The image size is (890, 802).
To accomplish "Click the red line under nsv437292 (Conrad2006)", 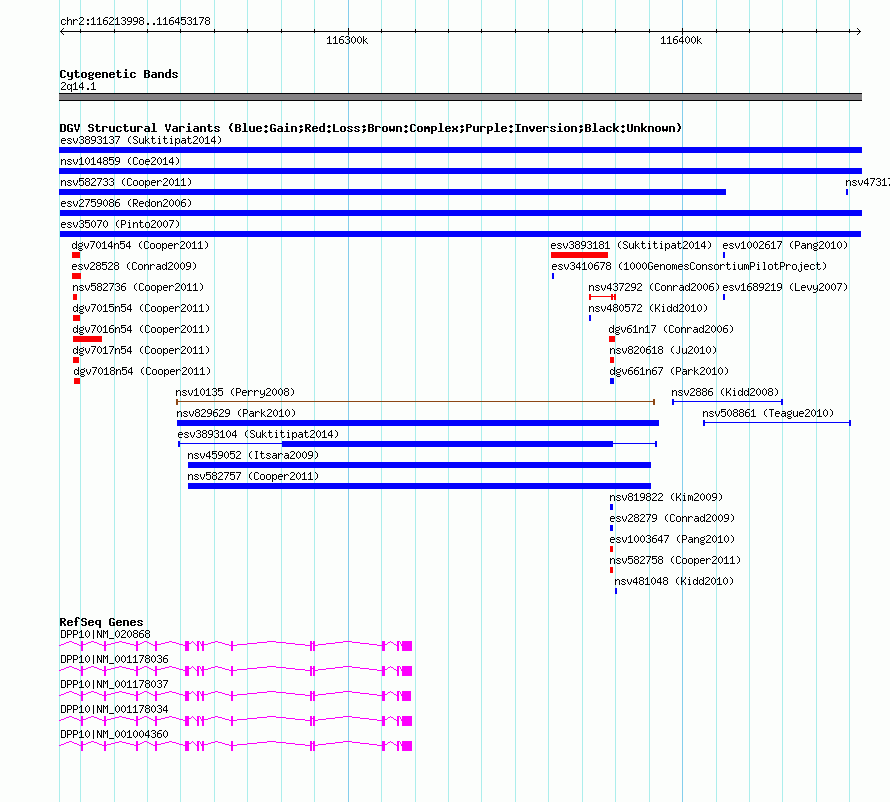I will point(602,297).
